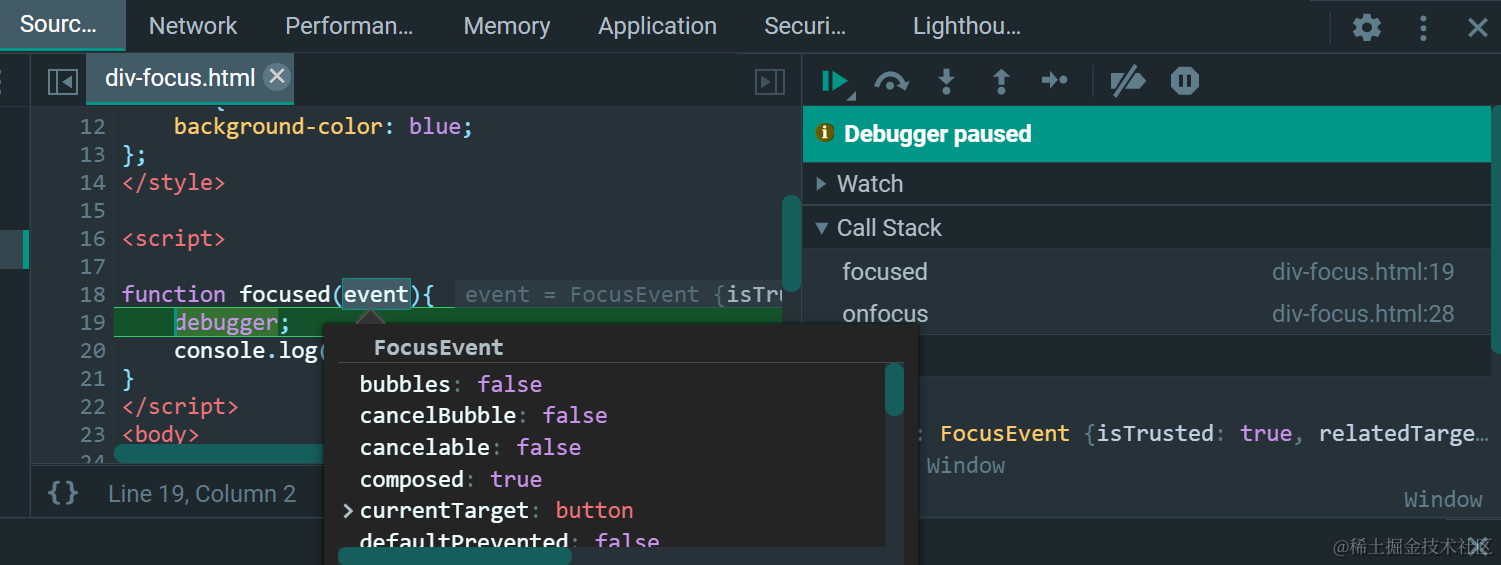
Task: Open the DevTools more options menu
Action: 1423,27
